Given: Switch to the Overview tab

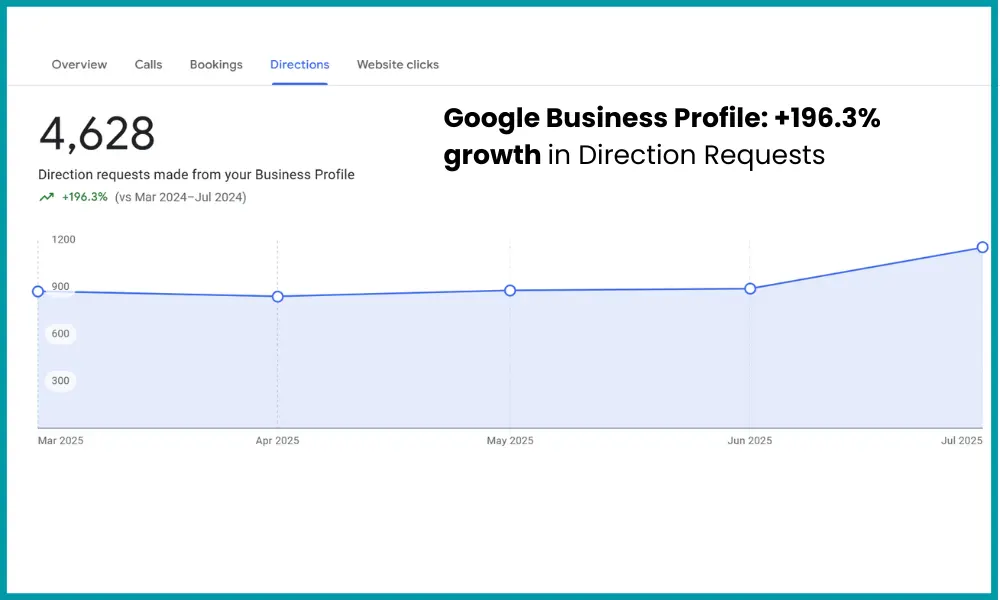Looking at the screenshot, I should 79,64.
